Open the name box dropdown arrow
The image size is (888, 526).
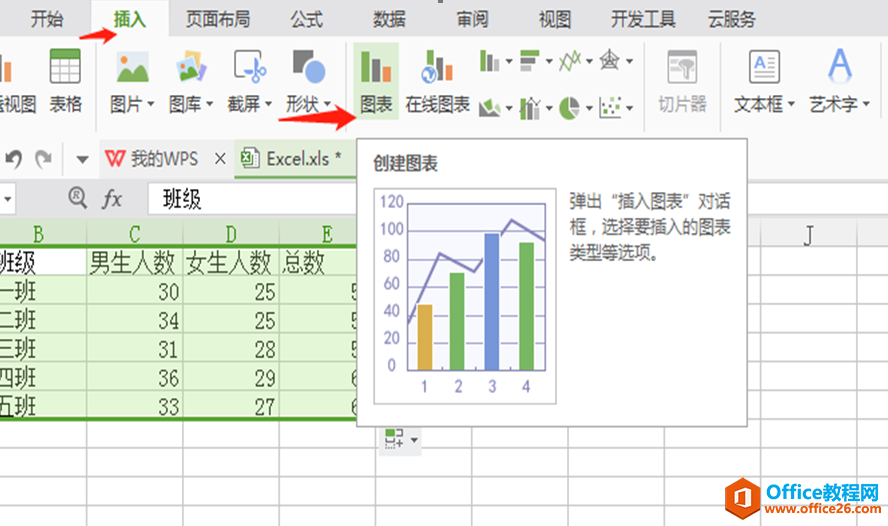(8, 199)
